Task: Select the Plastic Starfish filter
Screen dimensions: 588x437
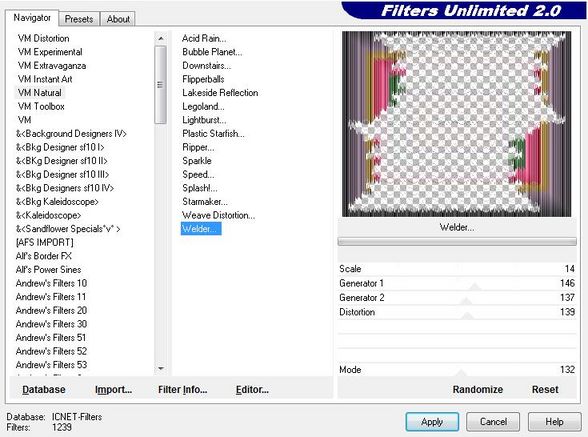Action: pos(213,134)
